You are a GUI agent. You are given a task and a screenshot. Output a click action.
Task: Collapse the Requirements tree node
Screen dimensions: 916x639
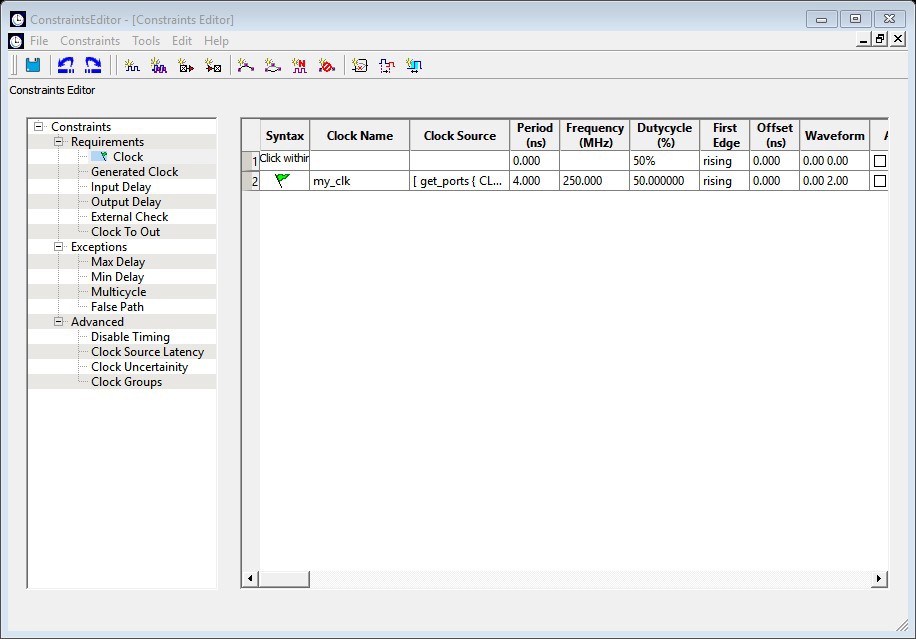(59, 142)
